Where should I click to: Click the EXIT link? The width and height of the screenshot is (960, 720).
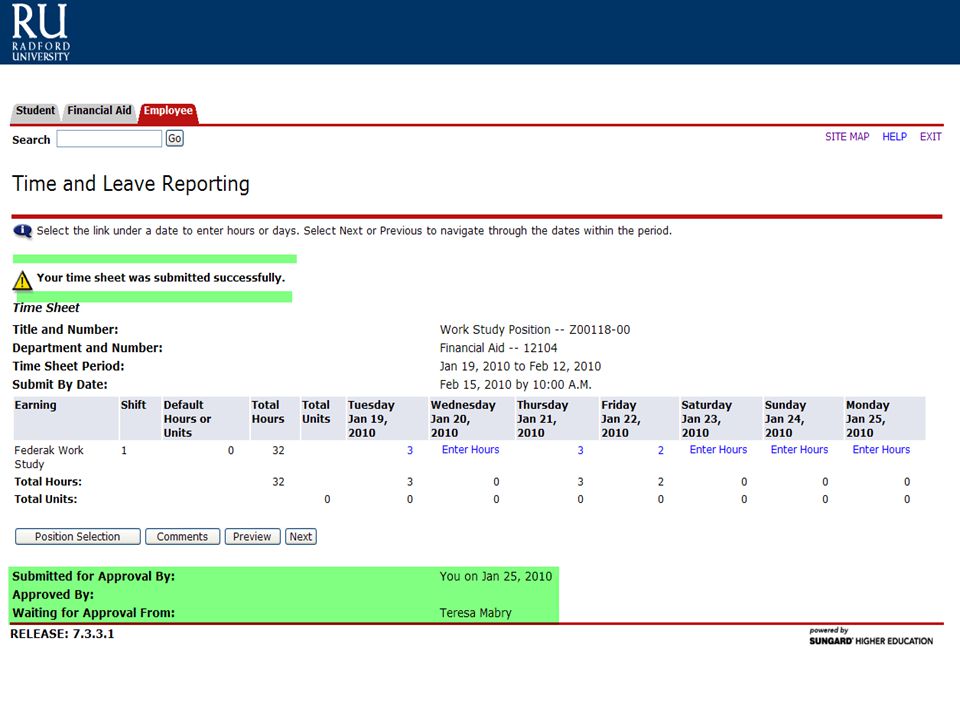pyautogui.click(x=930, y=137)
